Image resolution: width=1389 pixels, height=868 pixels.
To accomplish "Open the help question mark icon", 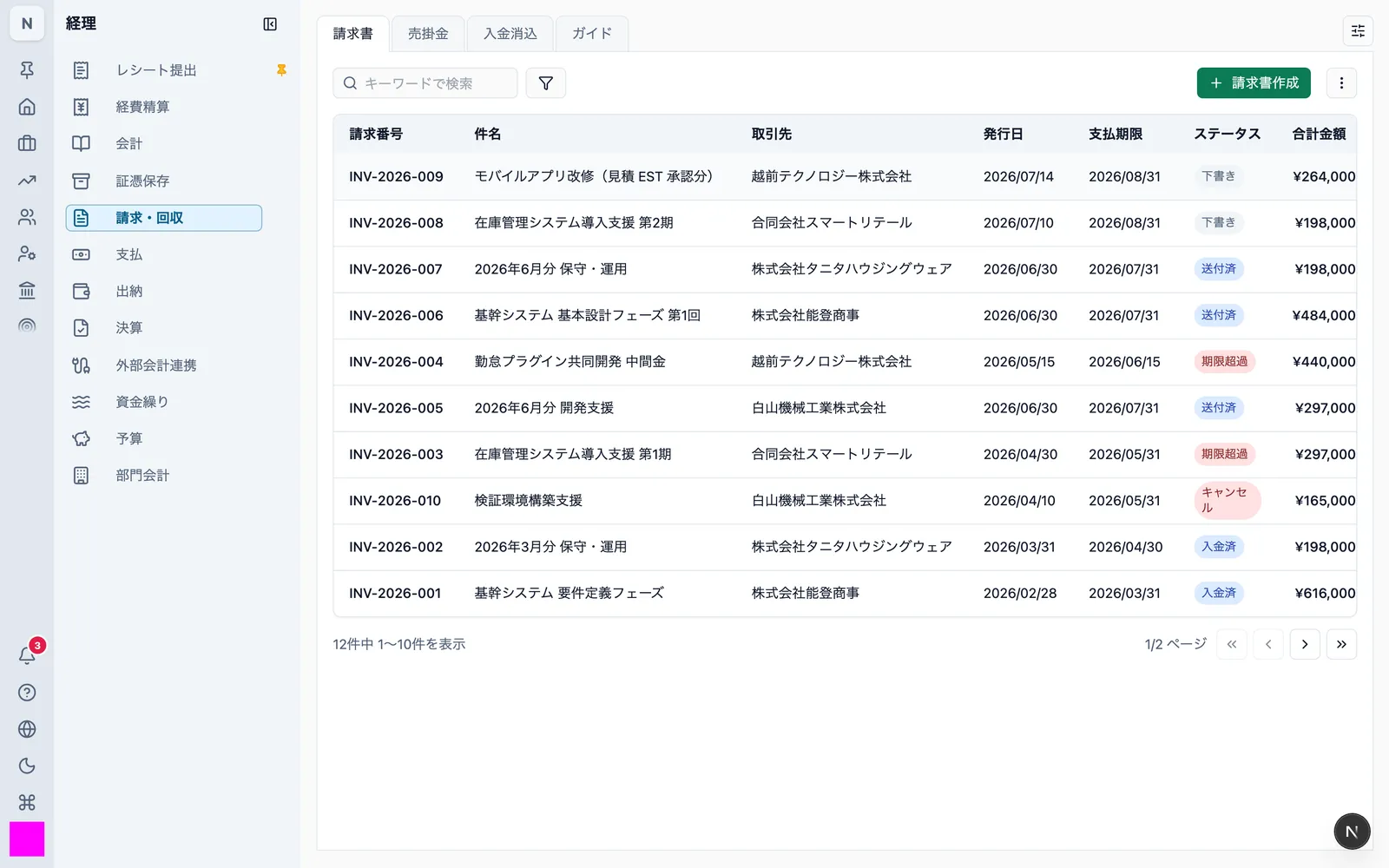I will 27,693.
